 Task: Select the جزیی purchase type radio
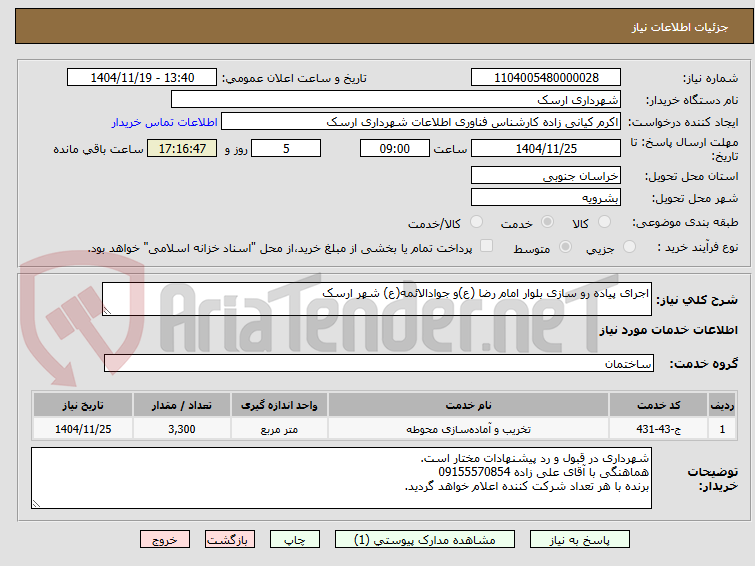tap(629, 247)
